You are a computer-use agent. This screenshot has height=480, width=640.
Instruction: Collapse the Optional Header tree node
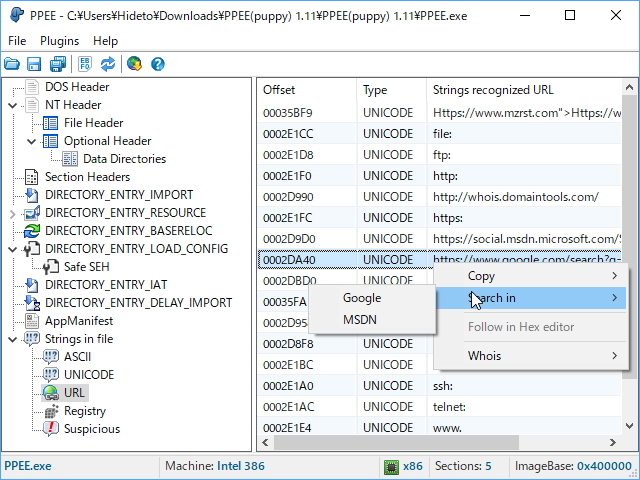[32, 141]
